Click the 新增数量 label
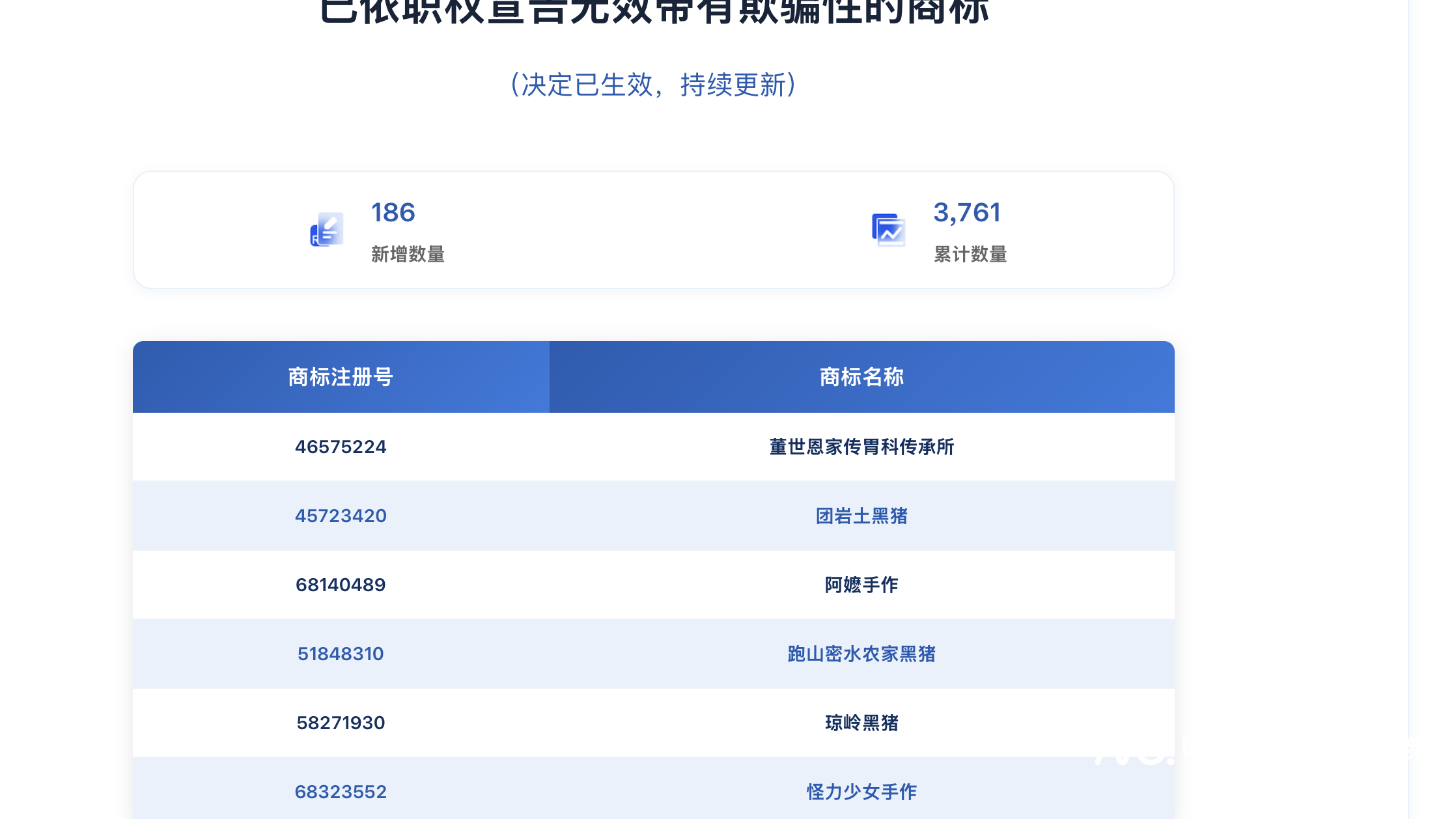This screenshot has width=1456, height=819. (x=408, y=254)
